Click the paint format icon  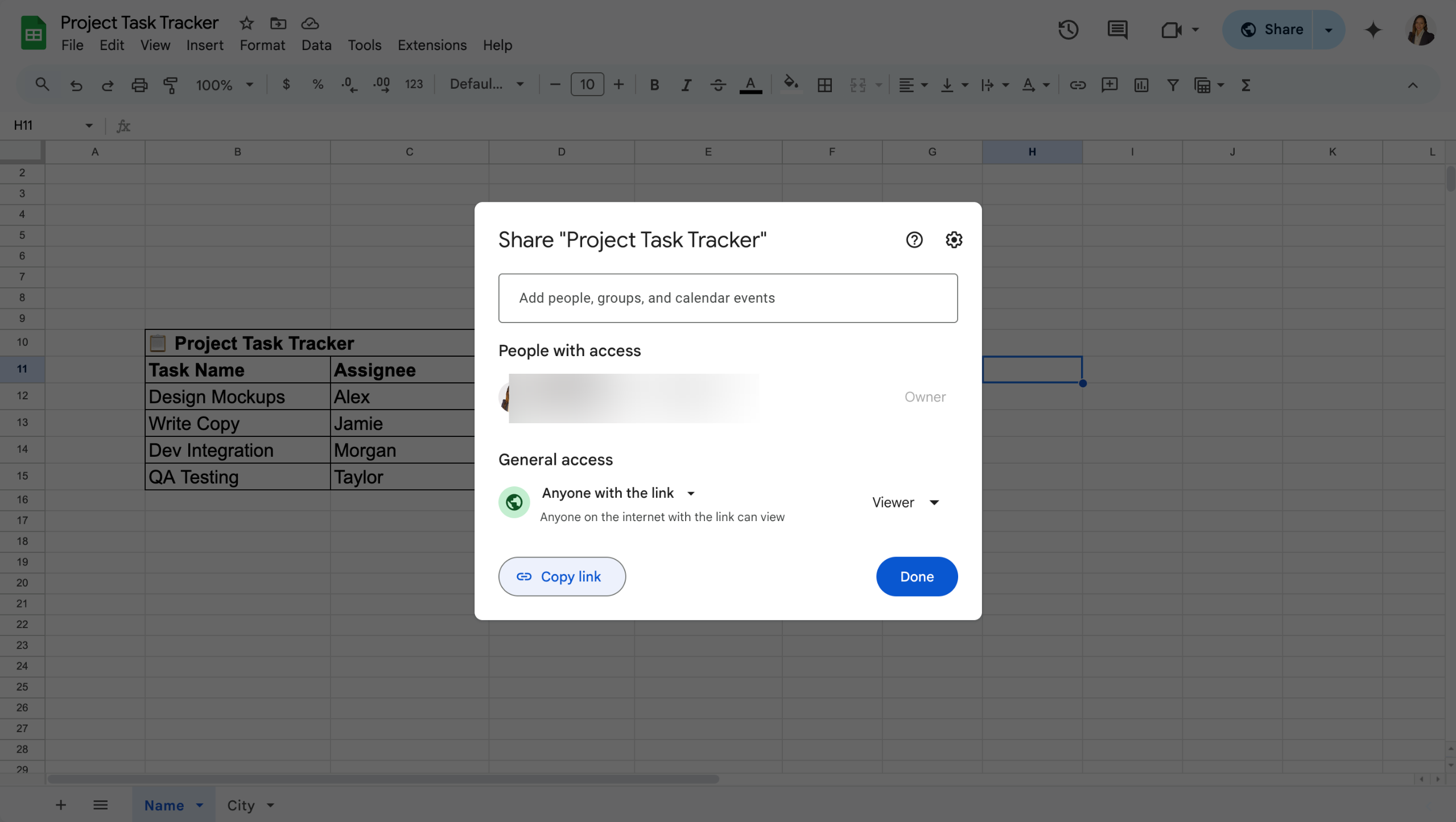(171, 85)
